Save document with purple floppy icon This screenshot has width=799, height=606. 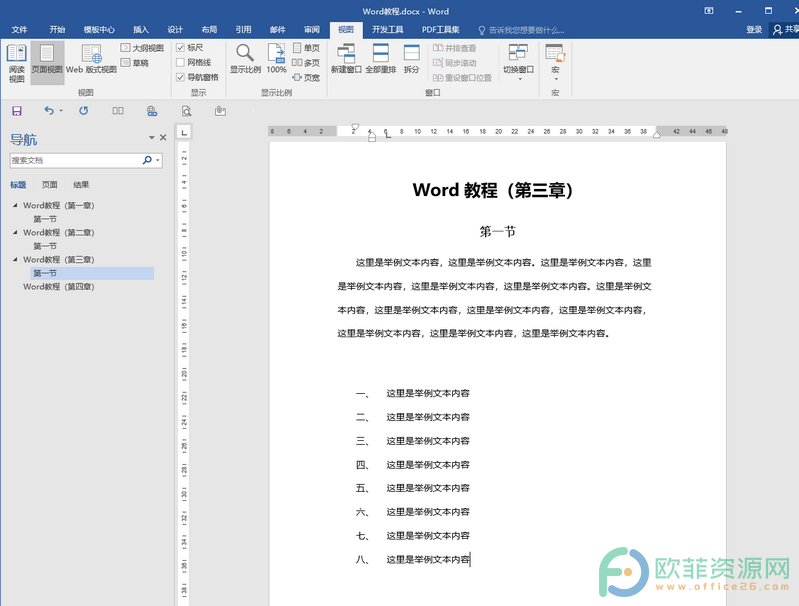click(x=17, y=111)
